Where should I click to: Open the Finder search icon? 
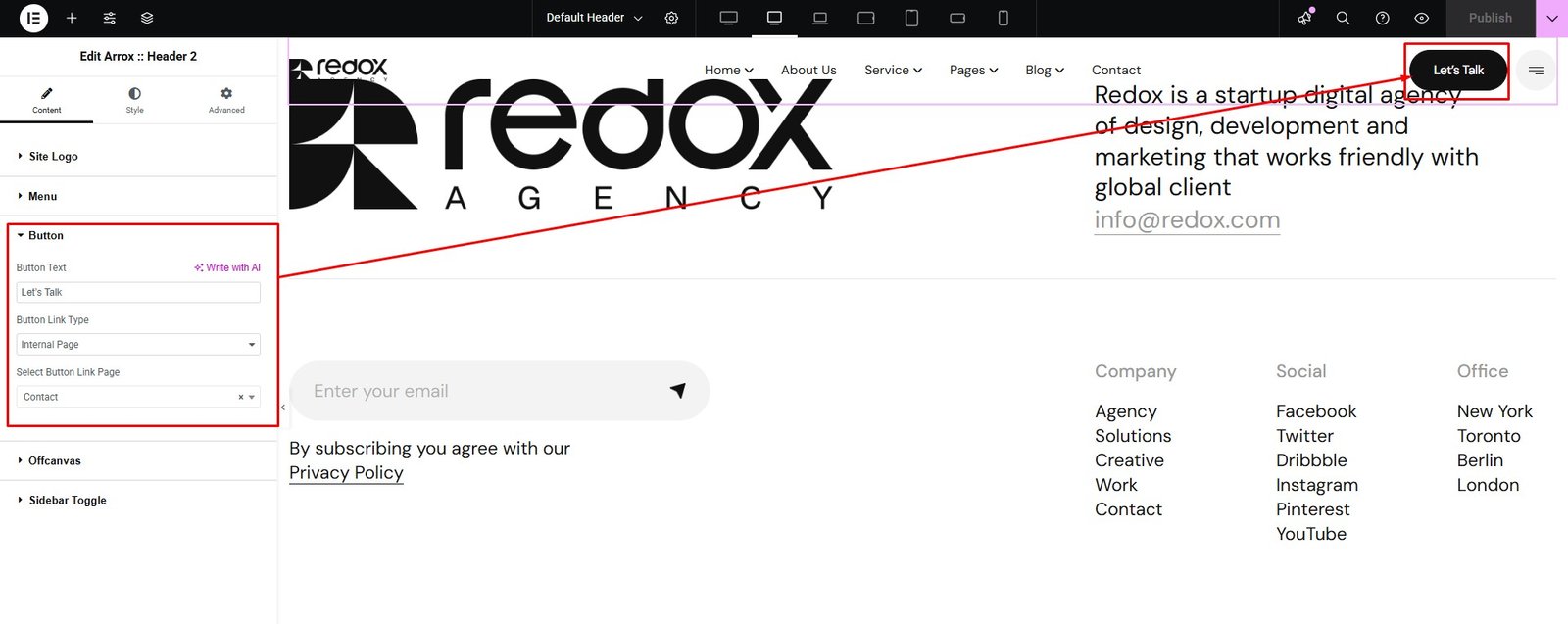(1343, 18)
